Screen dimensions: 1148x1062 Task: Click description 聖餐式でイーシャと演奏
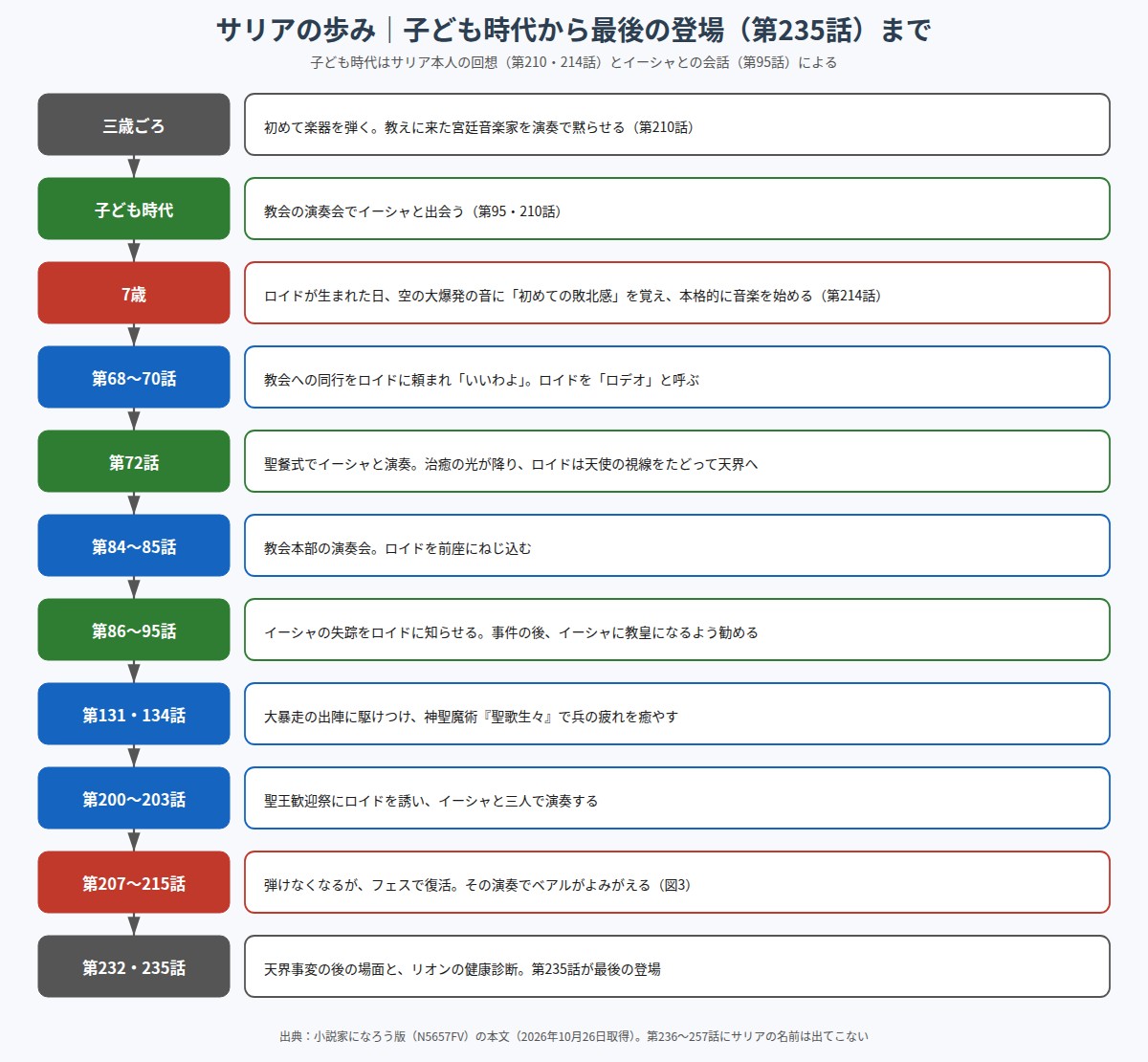(x=677, y=461)
